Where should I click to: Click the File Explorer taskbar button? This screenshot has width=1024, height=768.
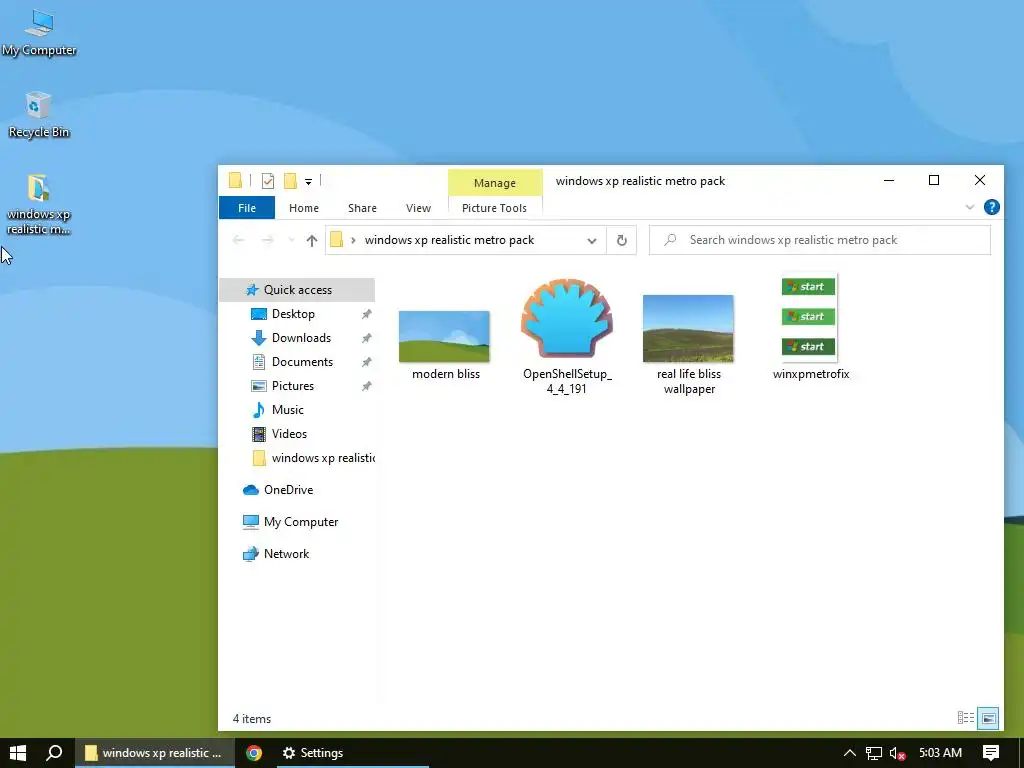point(154,753)
